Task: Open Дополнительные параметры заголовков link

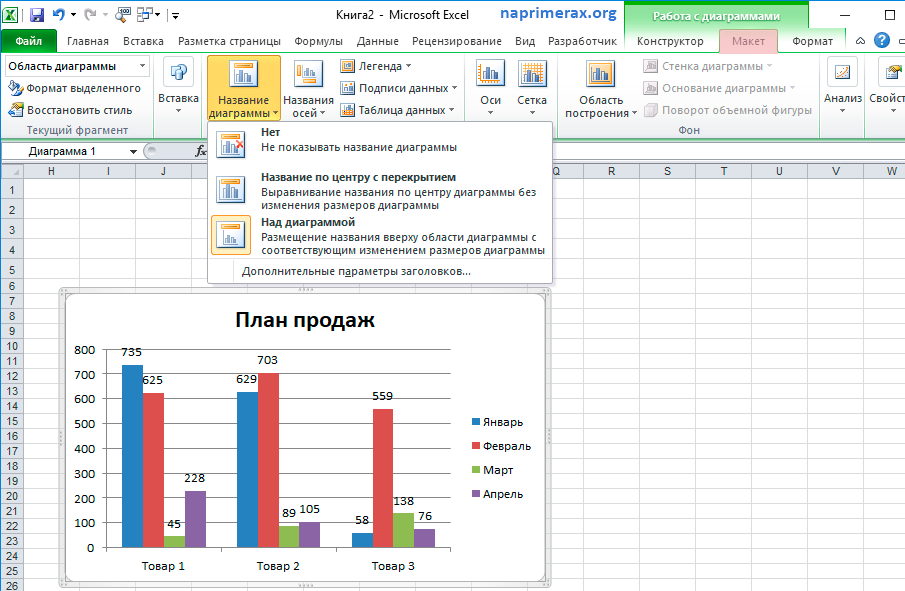Action: [356, 271]
